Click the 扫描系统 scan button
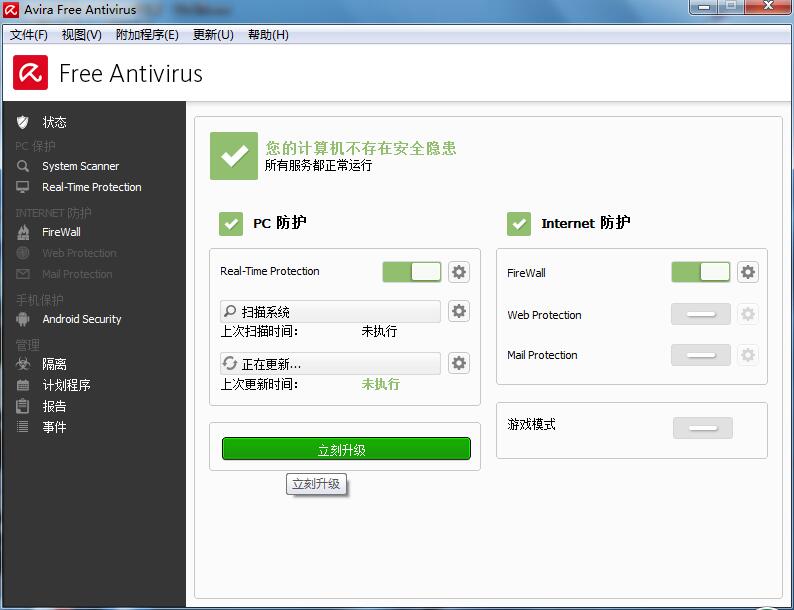794x610 pixels. (x=330, y=312)
